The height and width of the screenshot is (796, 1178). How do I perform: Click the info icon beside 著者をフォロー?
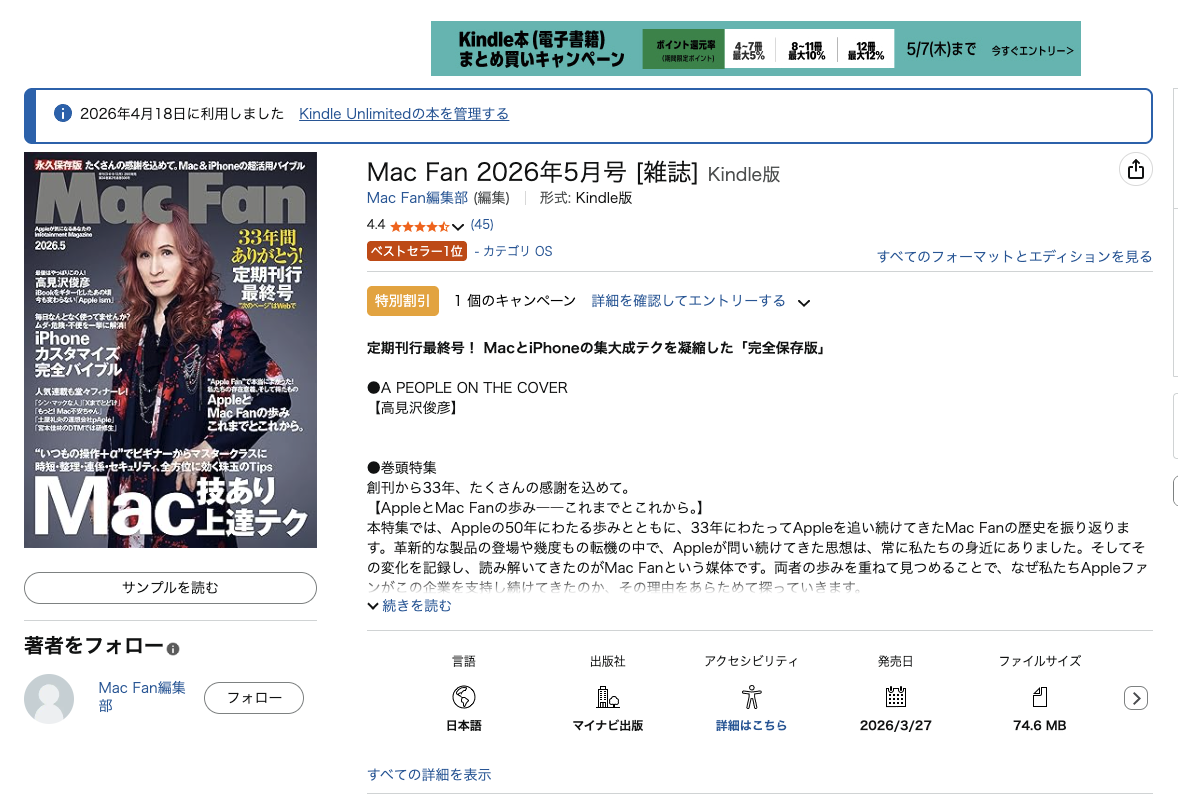tap(173, 649)
